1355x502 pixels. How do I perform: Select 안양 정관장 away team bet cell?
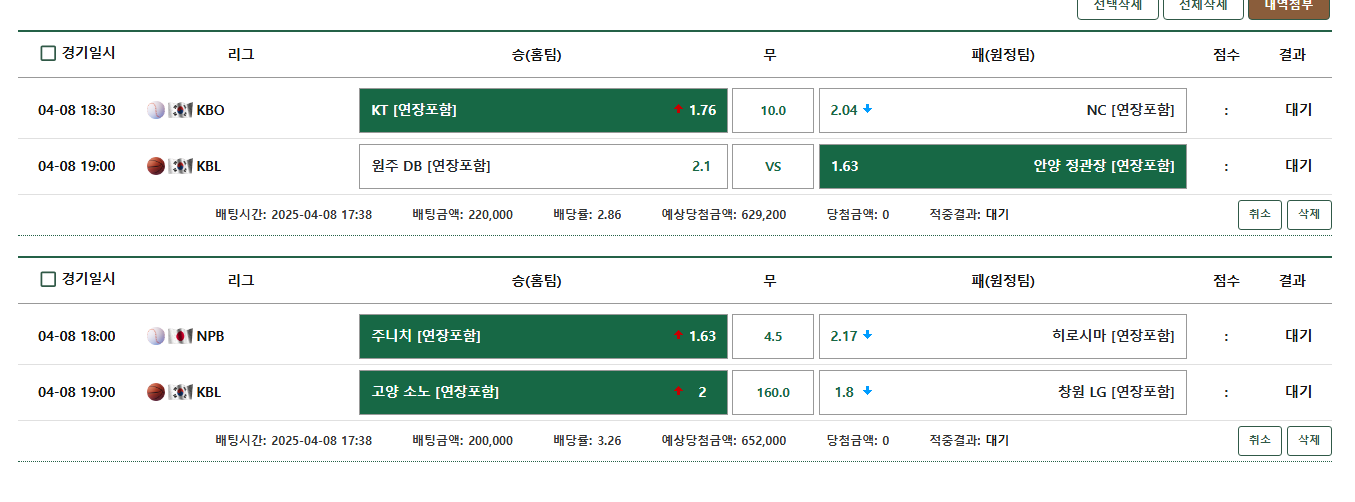tap(1003, 166)
